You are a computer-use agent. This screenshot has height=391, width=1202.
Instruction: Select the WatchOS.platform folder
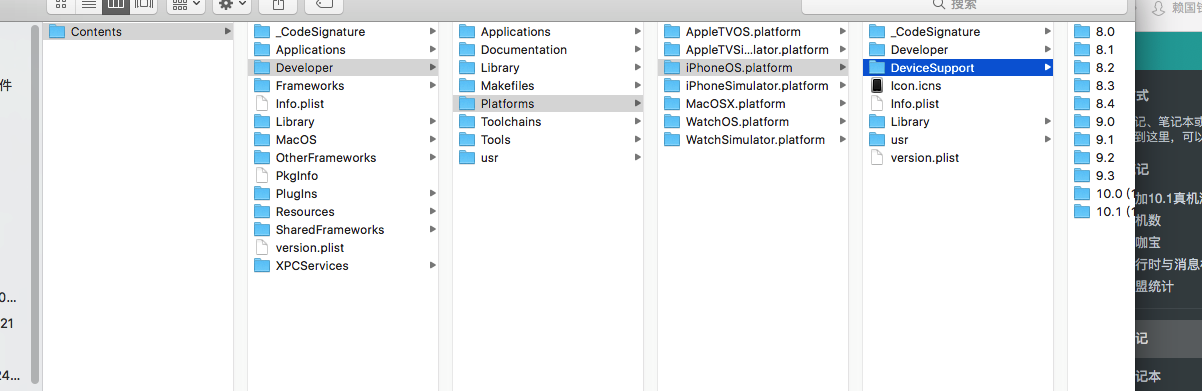[x=753, y=122]
